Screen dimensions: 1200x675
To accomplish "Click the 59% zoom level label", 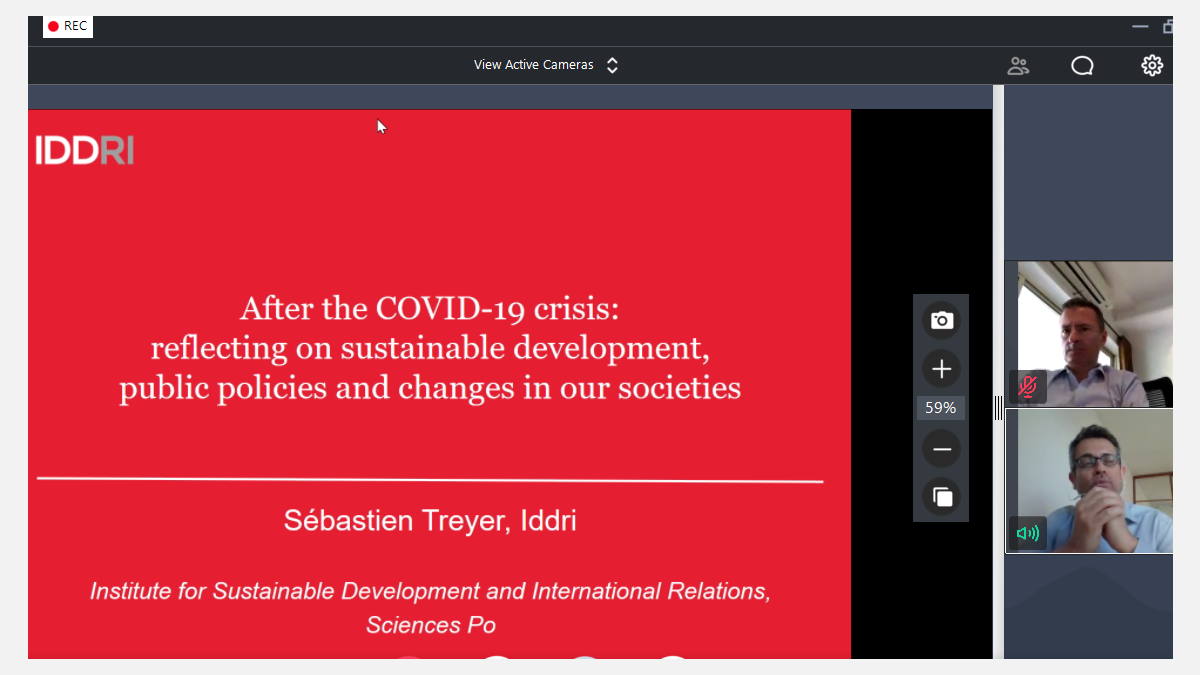I will point(941,408).
